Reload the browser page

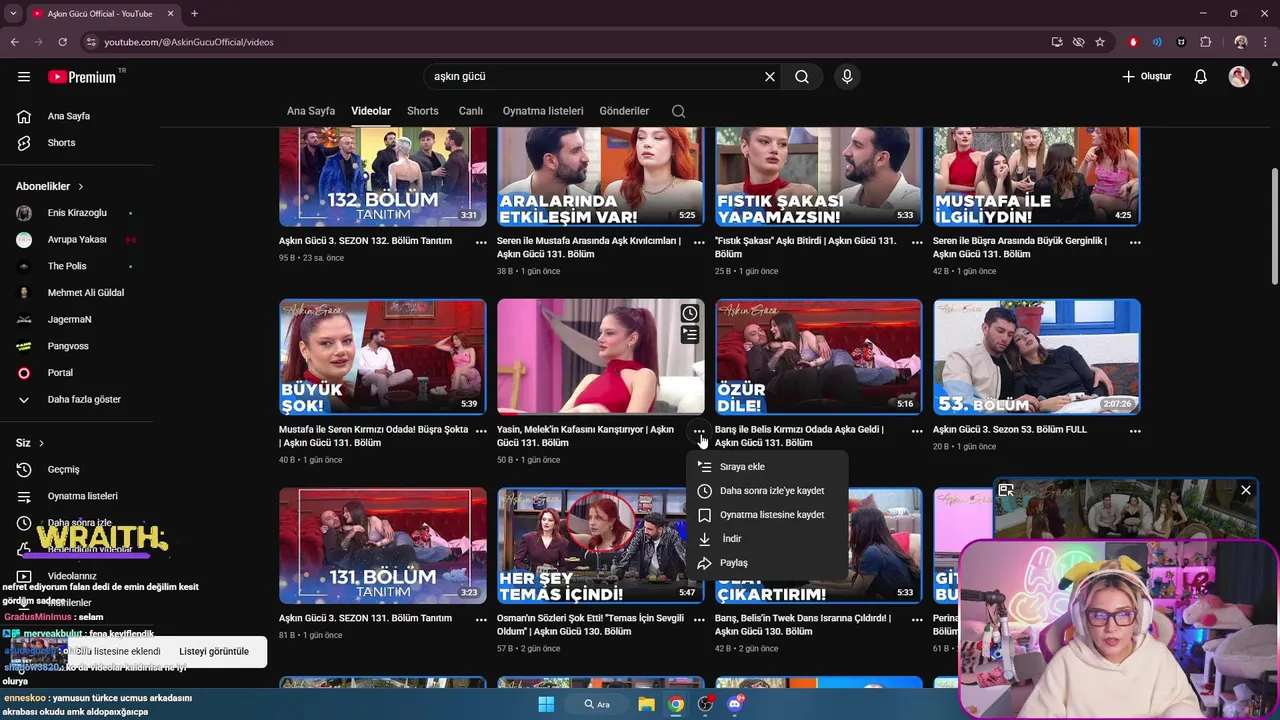coord(62,42)
